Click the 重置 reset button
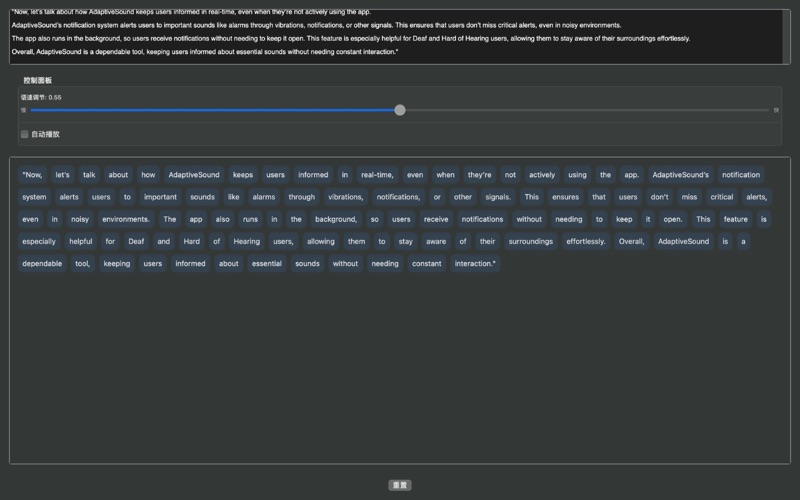Screen dimensions: 800x500 tap(399, 485)
